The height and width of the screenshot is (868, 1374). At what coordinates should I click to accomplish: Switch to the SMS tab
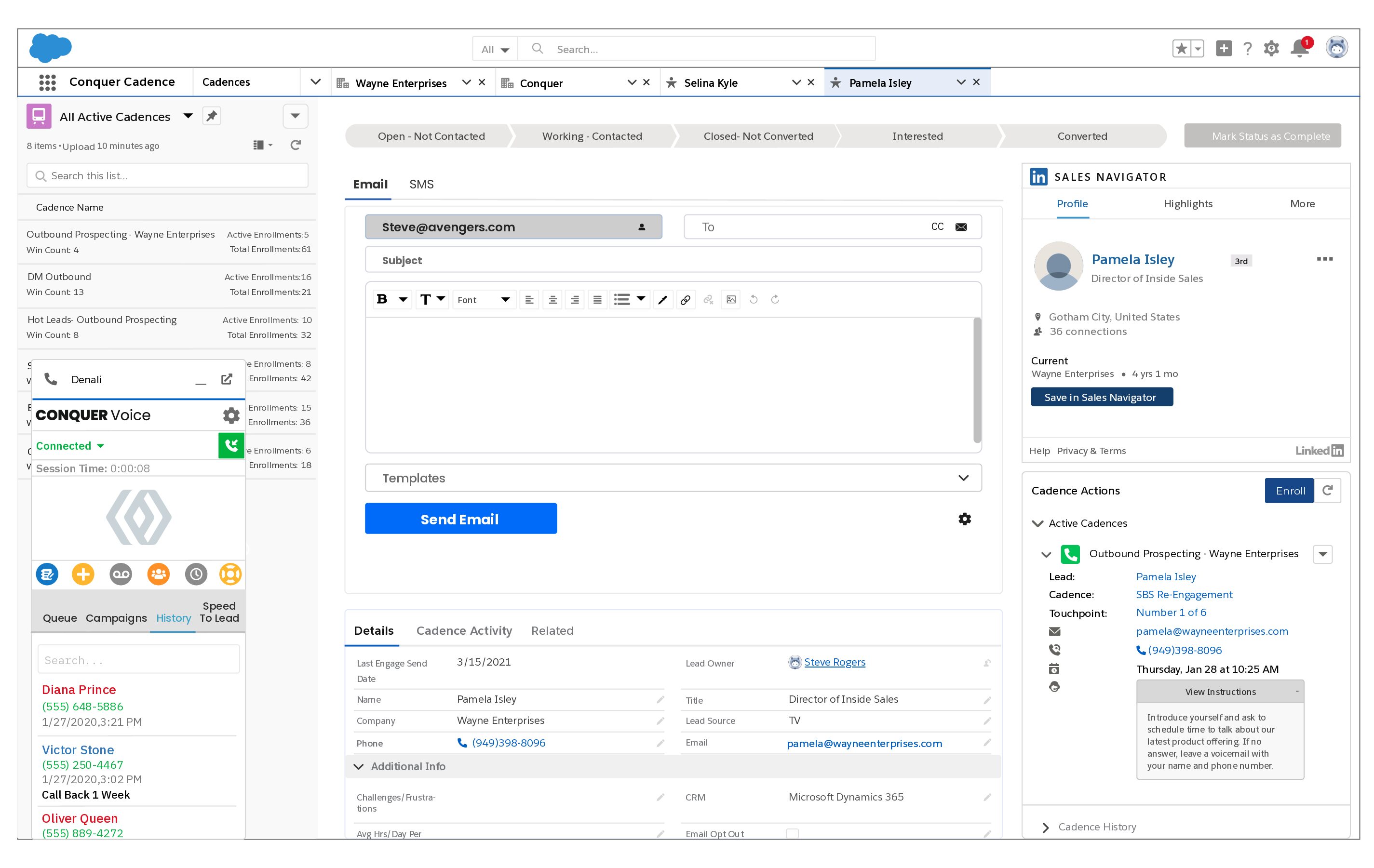tap(421, 184)
